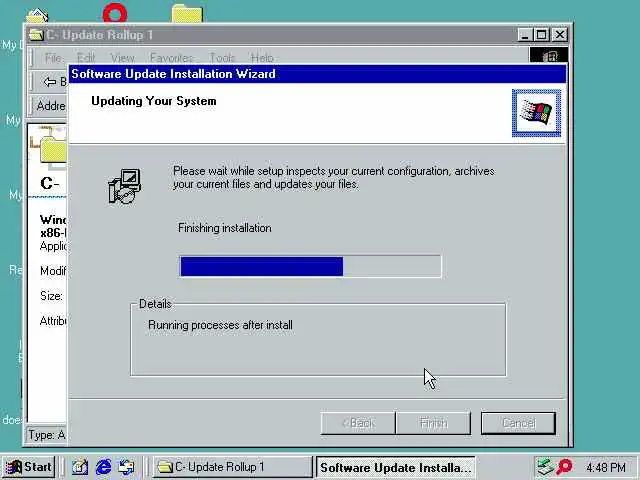Click the Cancel button in the wizard
This screenshot has height=480, width=640.
point(518,423)
